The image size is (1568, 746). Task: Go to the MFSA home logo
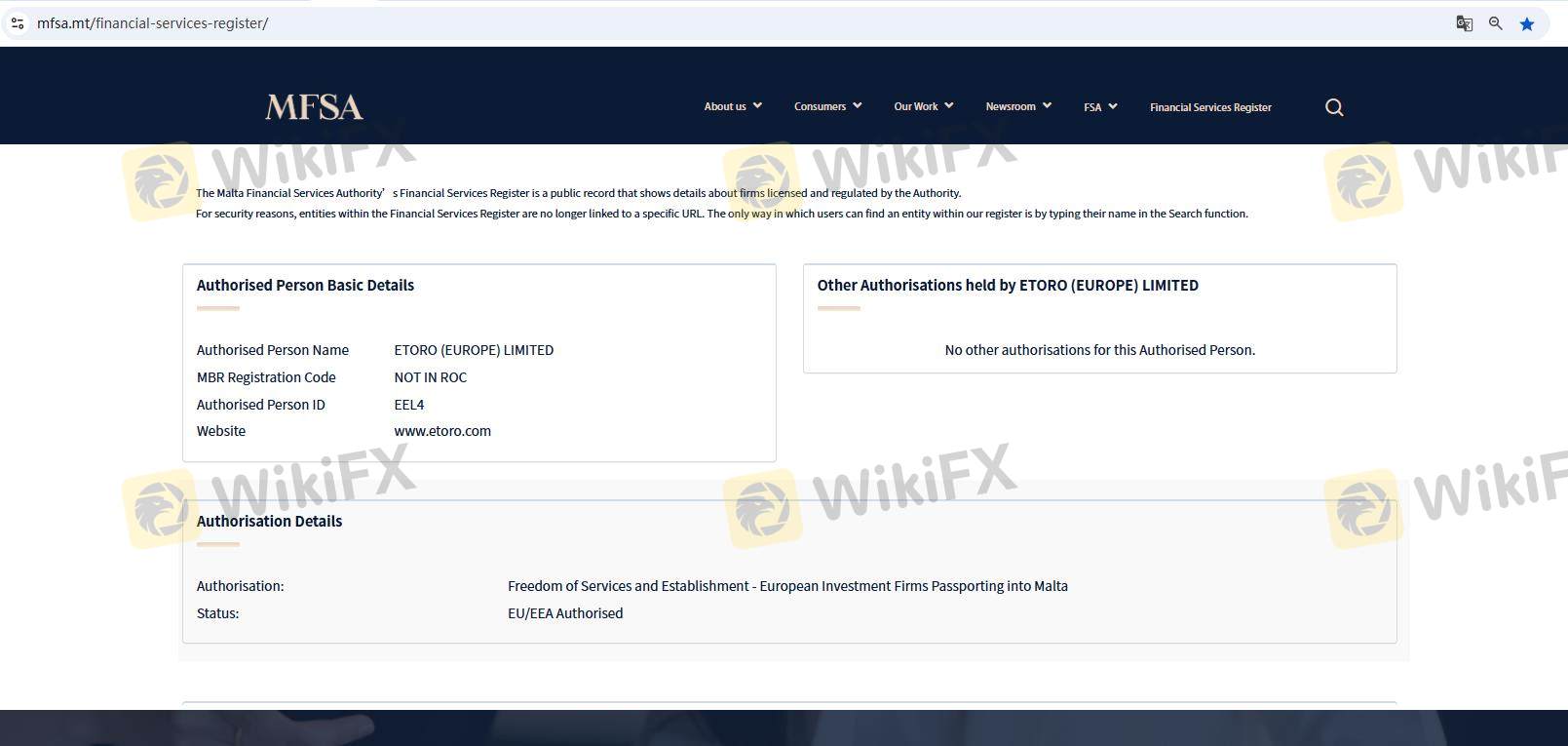pos(314,106)
